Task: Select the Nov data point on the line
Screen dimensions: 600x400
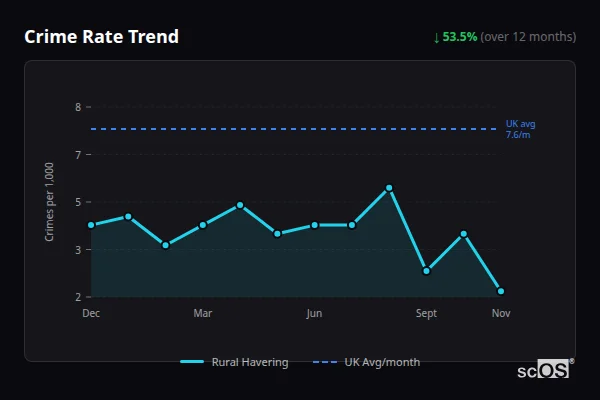Action: (x=501, y=291)
